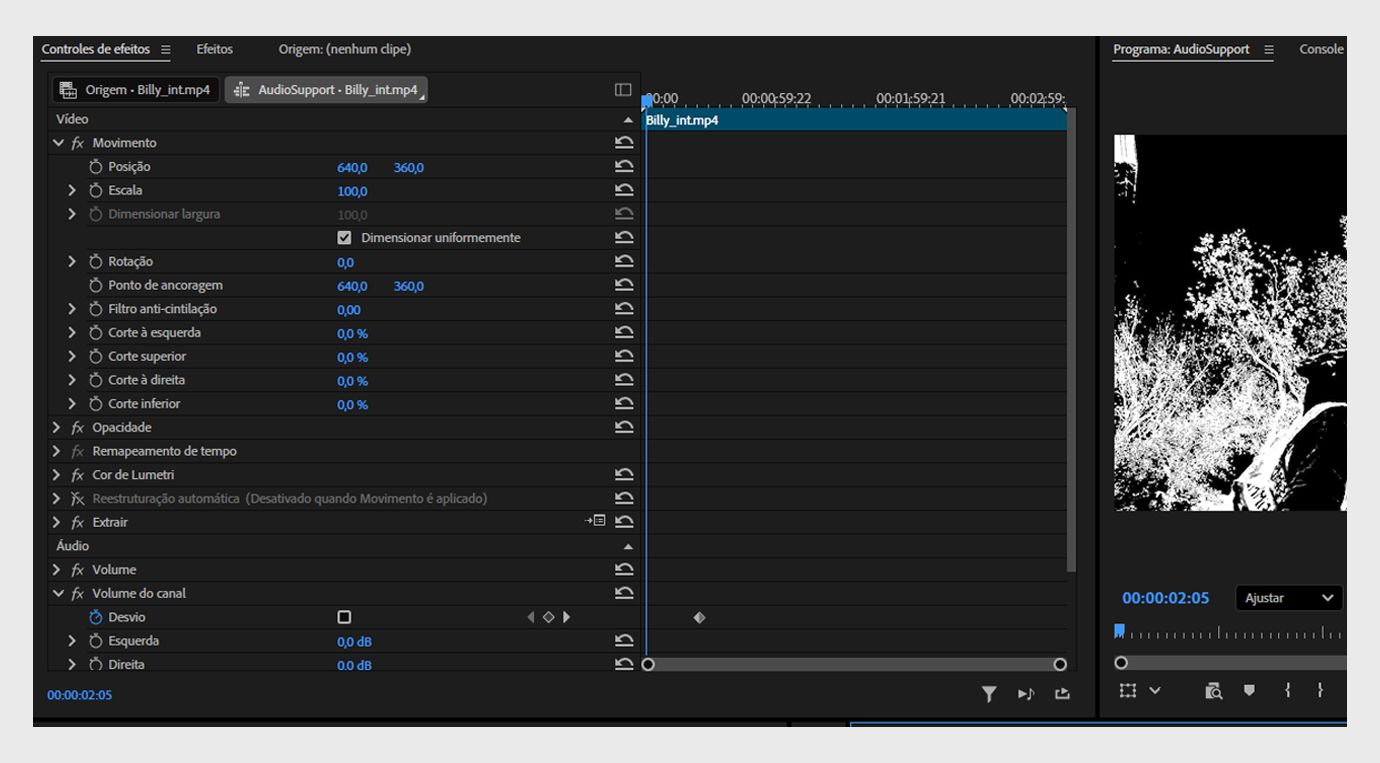Reset the Volume do canal effect
This screenshot has width=1380, height=763.
[x=624, y=594]
